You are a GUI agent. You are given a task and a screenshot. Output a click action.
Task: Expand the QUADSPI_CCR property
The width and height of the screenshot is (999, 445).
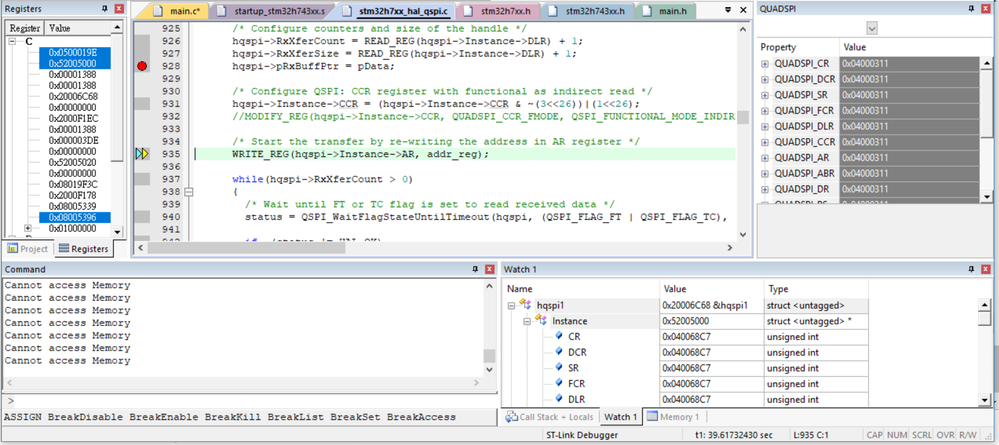(x=765, y=142)
